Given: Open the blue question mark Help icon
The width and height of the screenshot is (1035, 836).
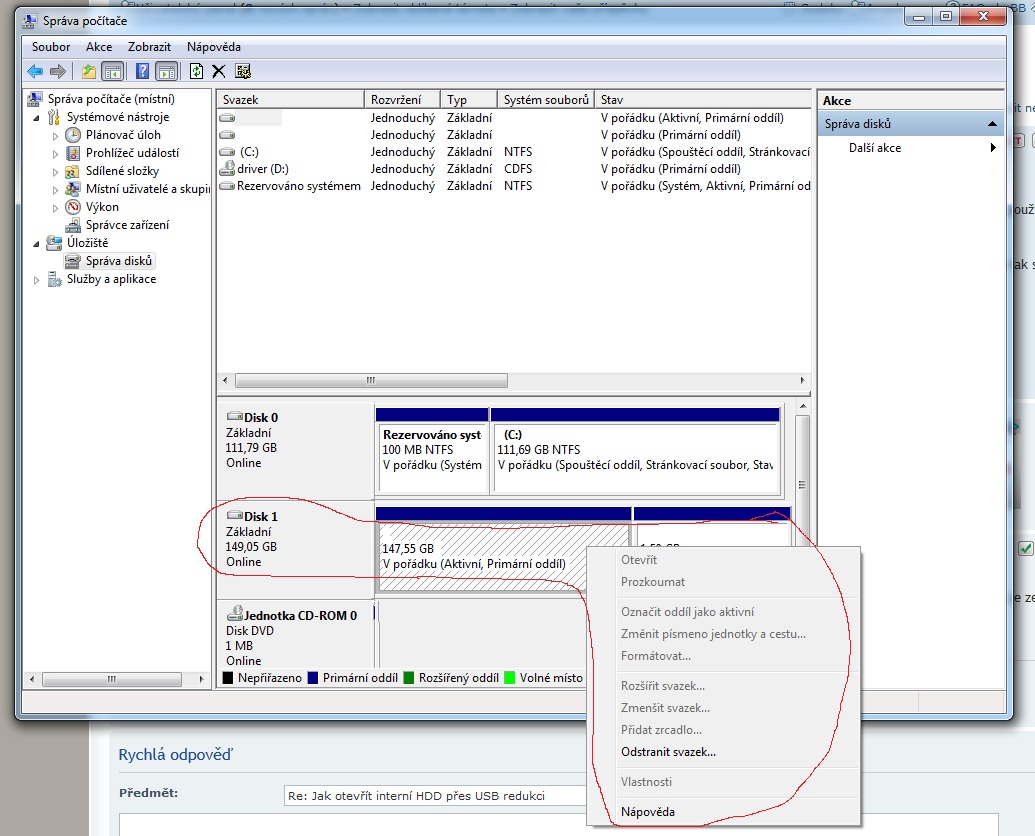Looking at the screenshot, I should pos(142,71).
